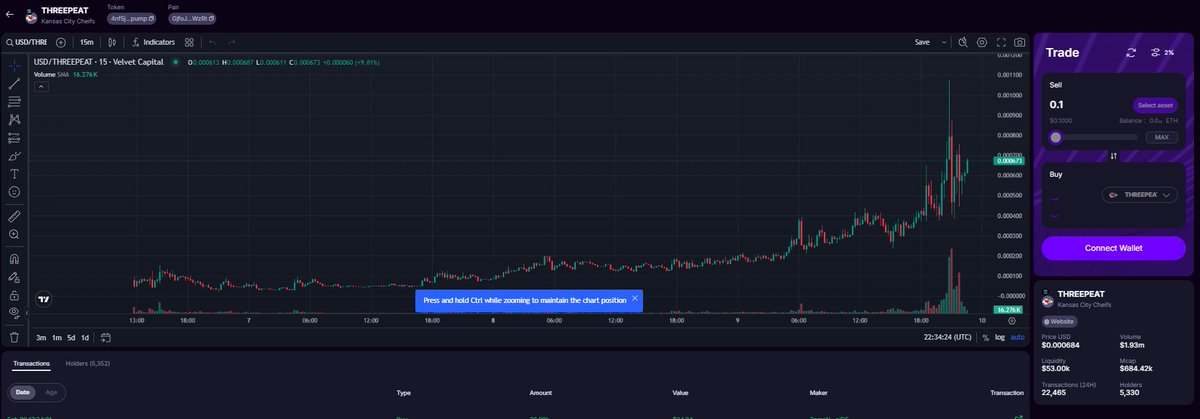1200x419 pixels.
Task: Refresh the Trade panel
Action: tap(1131, 52)
